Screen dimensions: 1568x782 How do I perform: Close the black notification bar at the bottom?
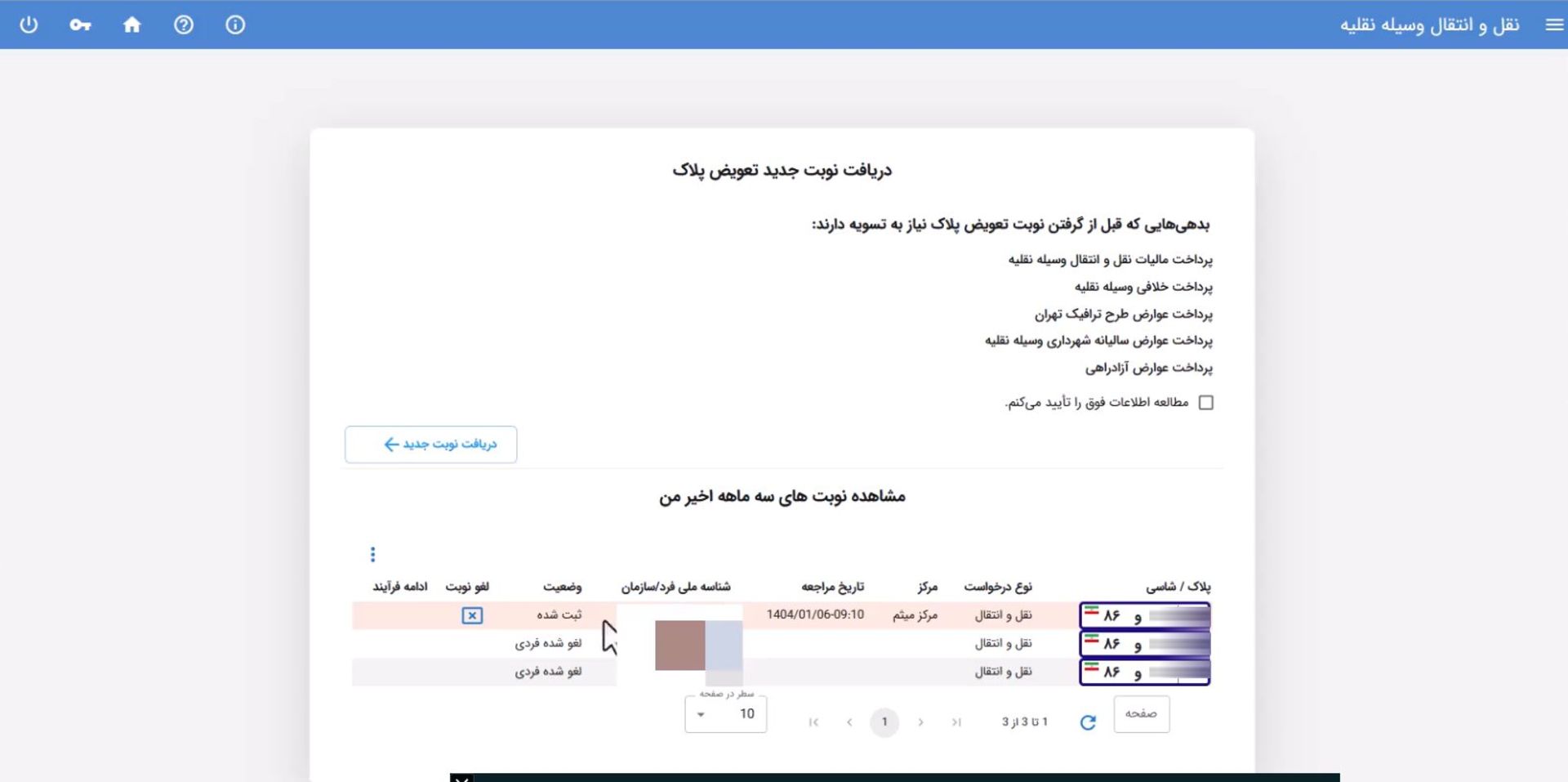pyautogui.click(x=461, y=780)
